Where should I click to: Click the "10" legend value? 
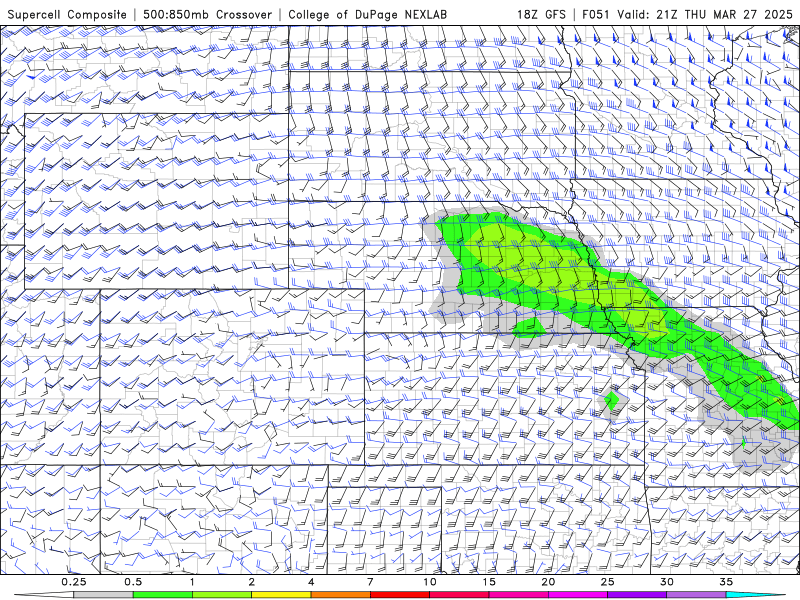pyautogui.click(x=430, y=582)
